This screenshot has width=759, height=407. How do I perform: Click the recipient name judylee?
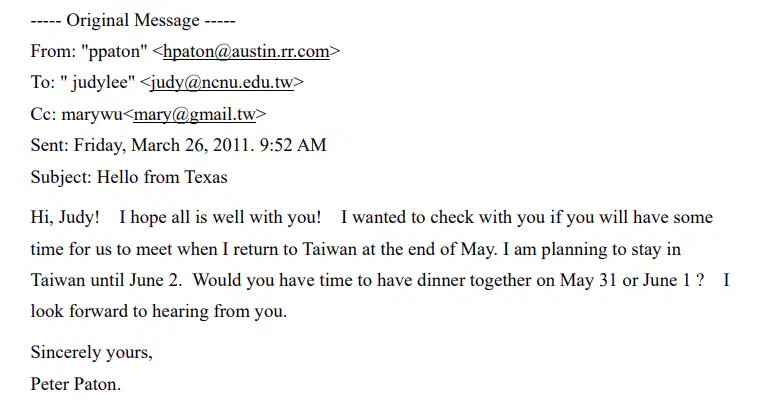point(103,83)
